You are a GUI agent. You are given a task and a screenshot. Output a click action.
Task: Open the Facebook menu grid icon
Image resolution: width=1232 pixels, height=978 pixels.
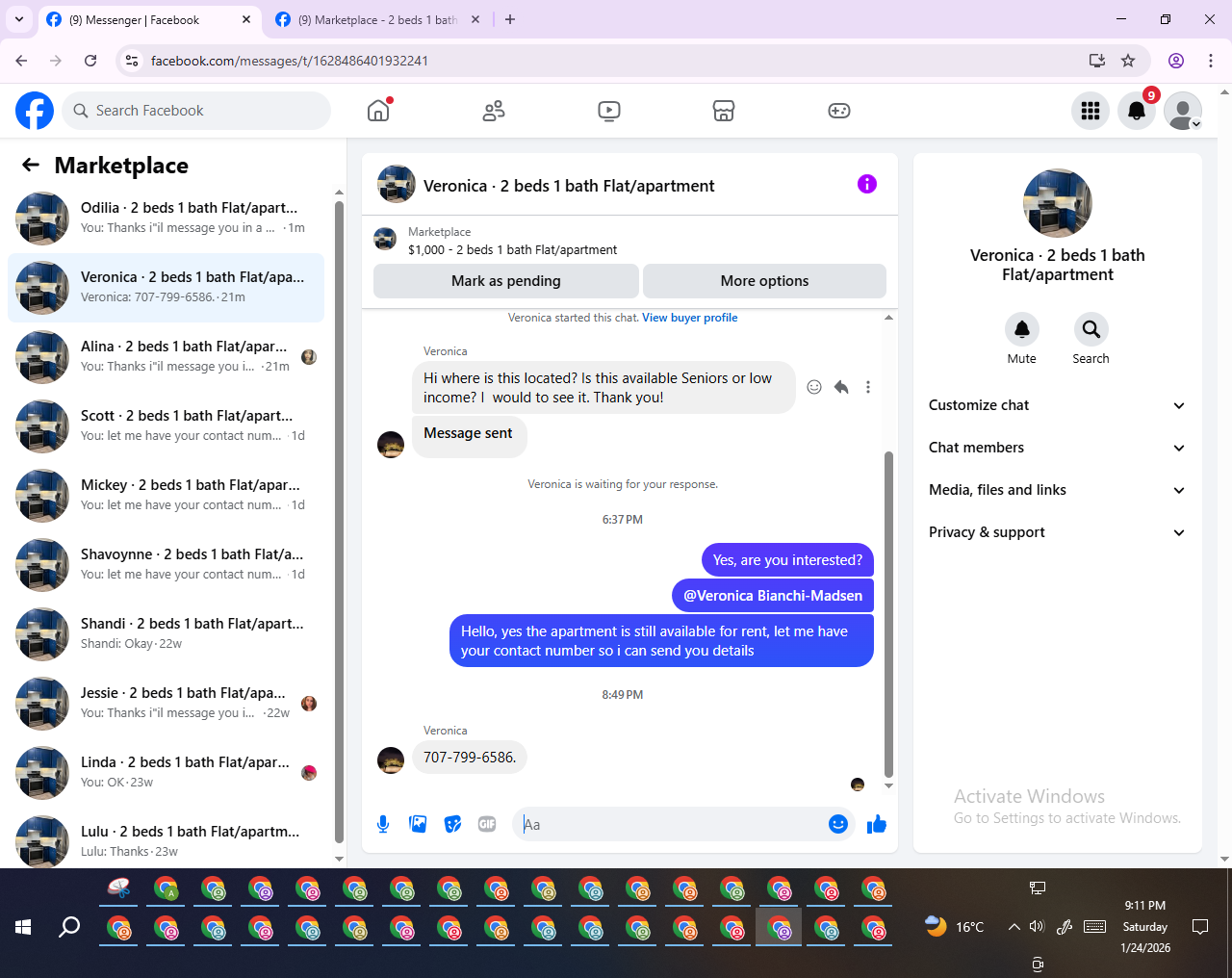point(1091,111)
